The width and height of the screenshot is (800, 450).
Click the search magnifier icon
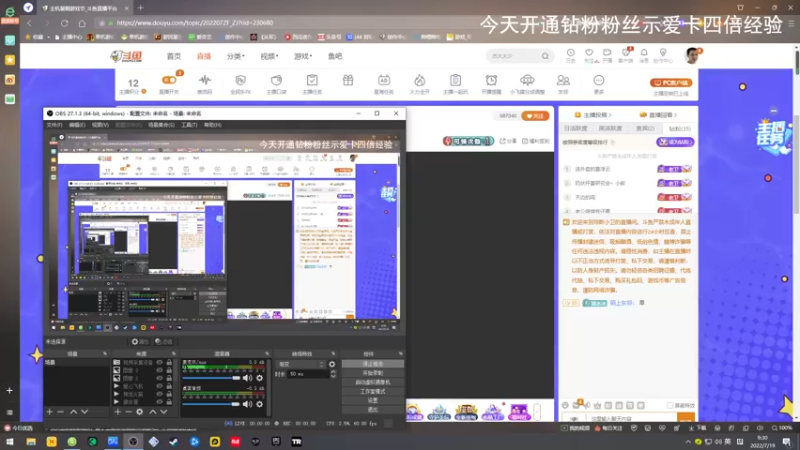click(545, 56)
